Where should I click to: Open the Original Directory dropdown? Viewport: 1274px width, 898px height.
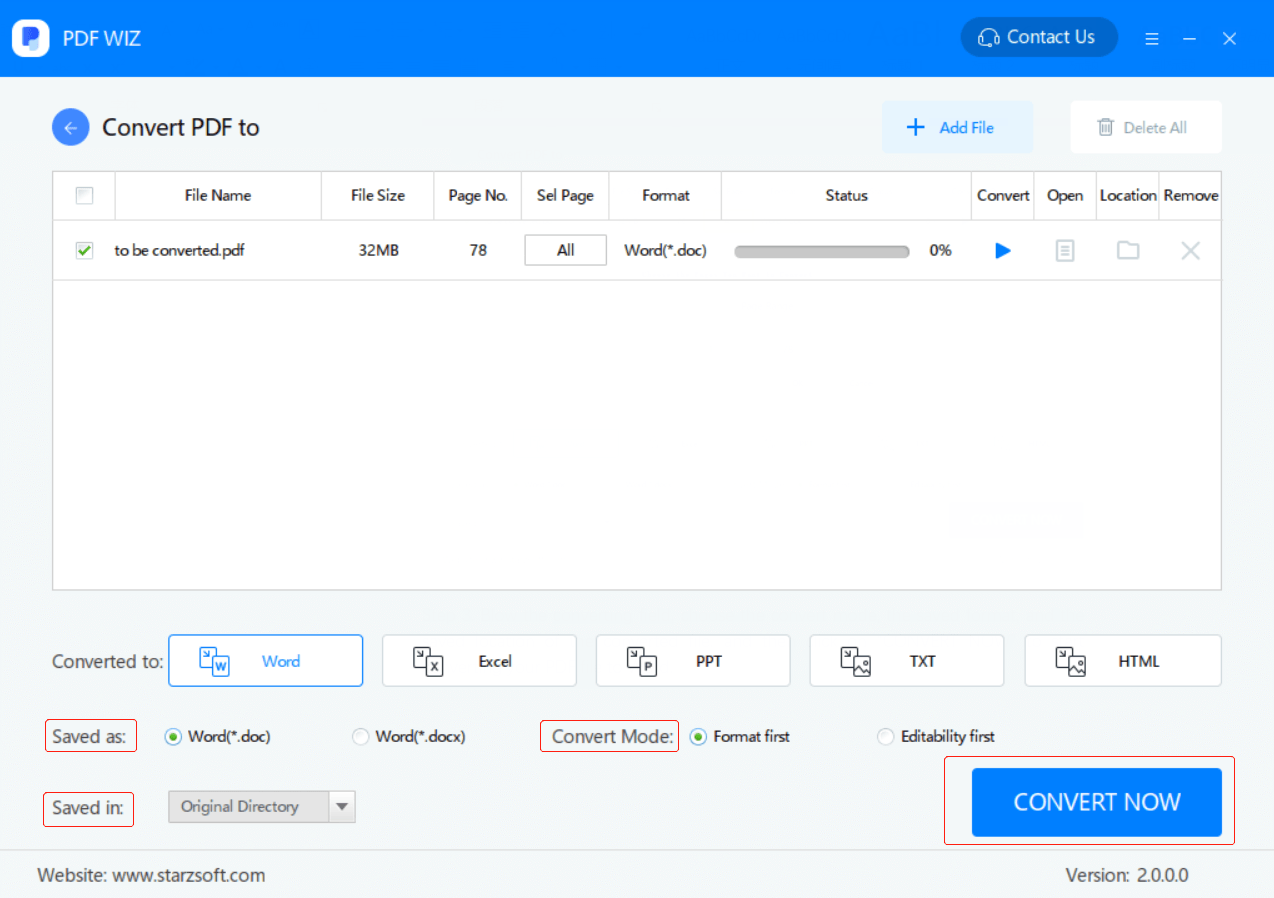341,806
